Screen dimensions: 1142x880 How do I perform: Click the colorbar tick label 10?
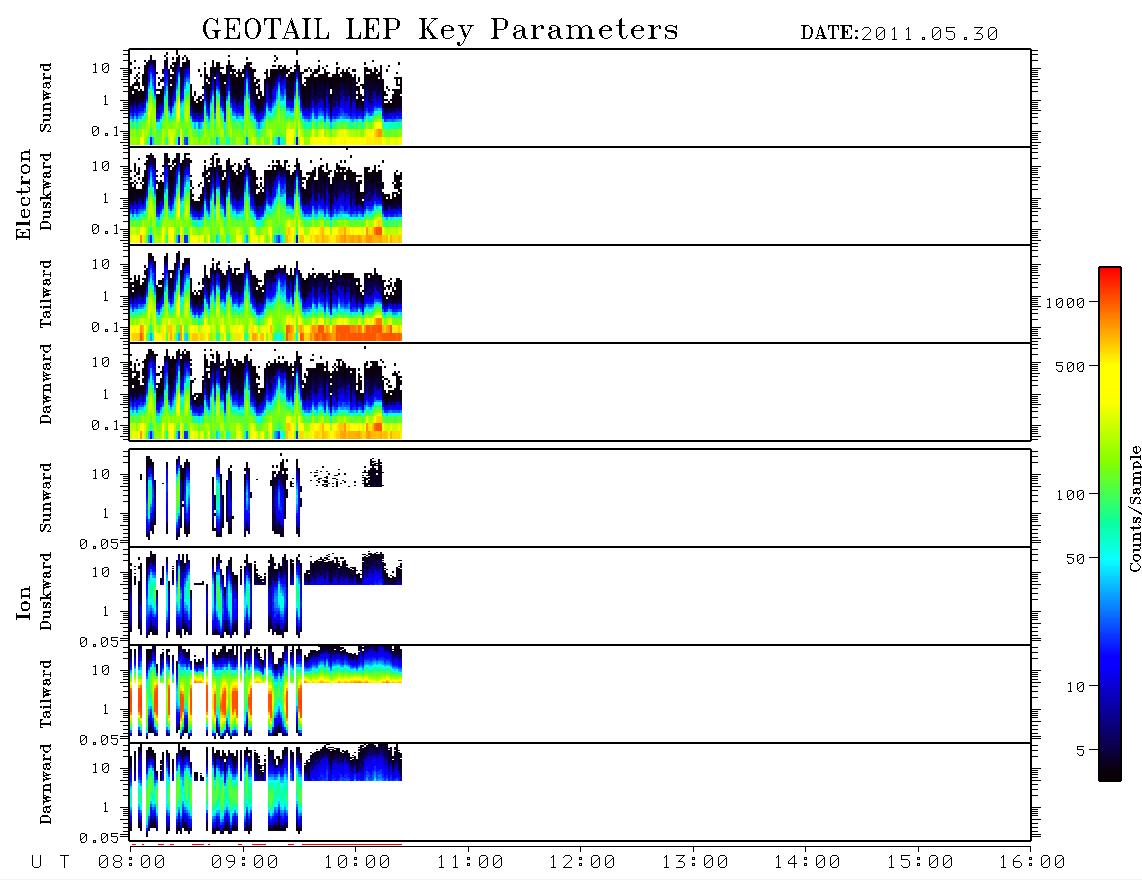pyautogui.click(x=1075, y=687)
